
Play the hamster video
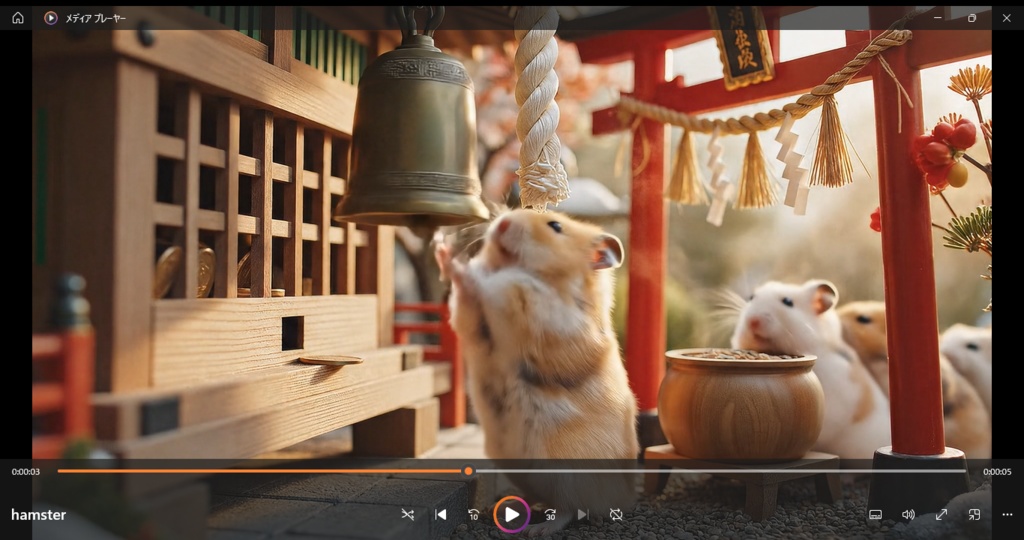click(512, 515)
